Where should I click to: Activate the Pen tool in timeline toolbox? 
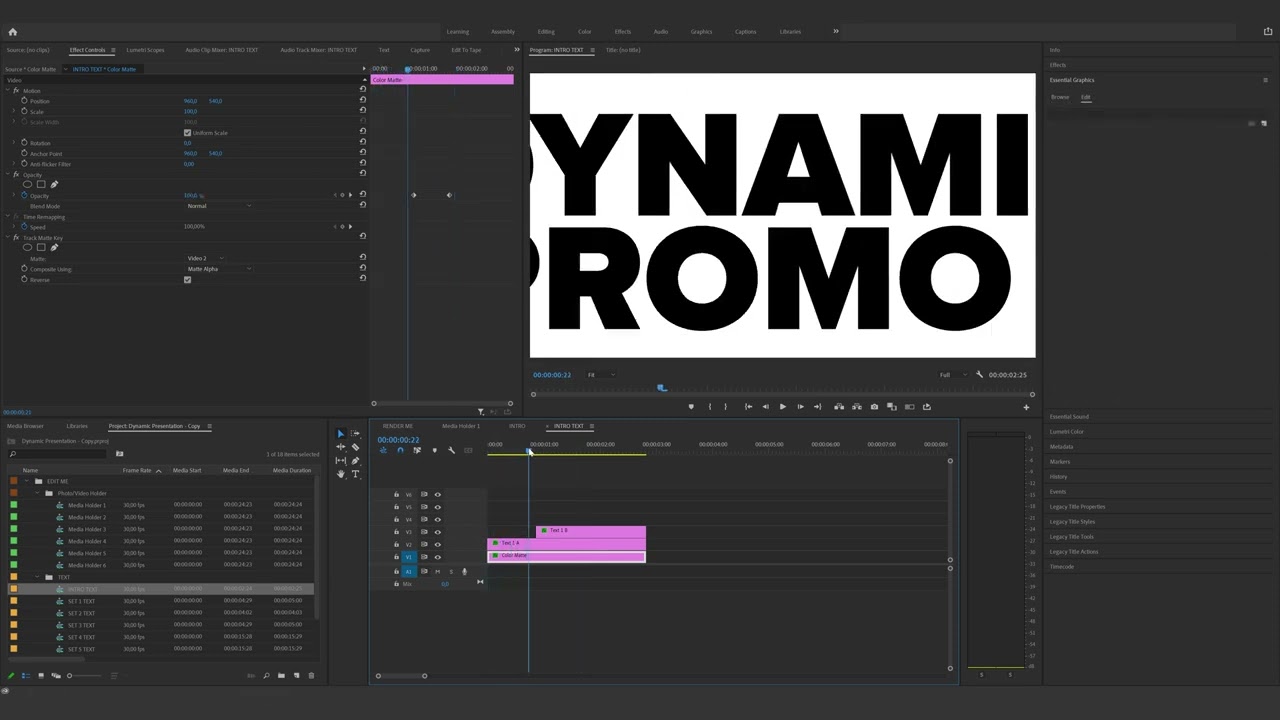pos(355,460)
